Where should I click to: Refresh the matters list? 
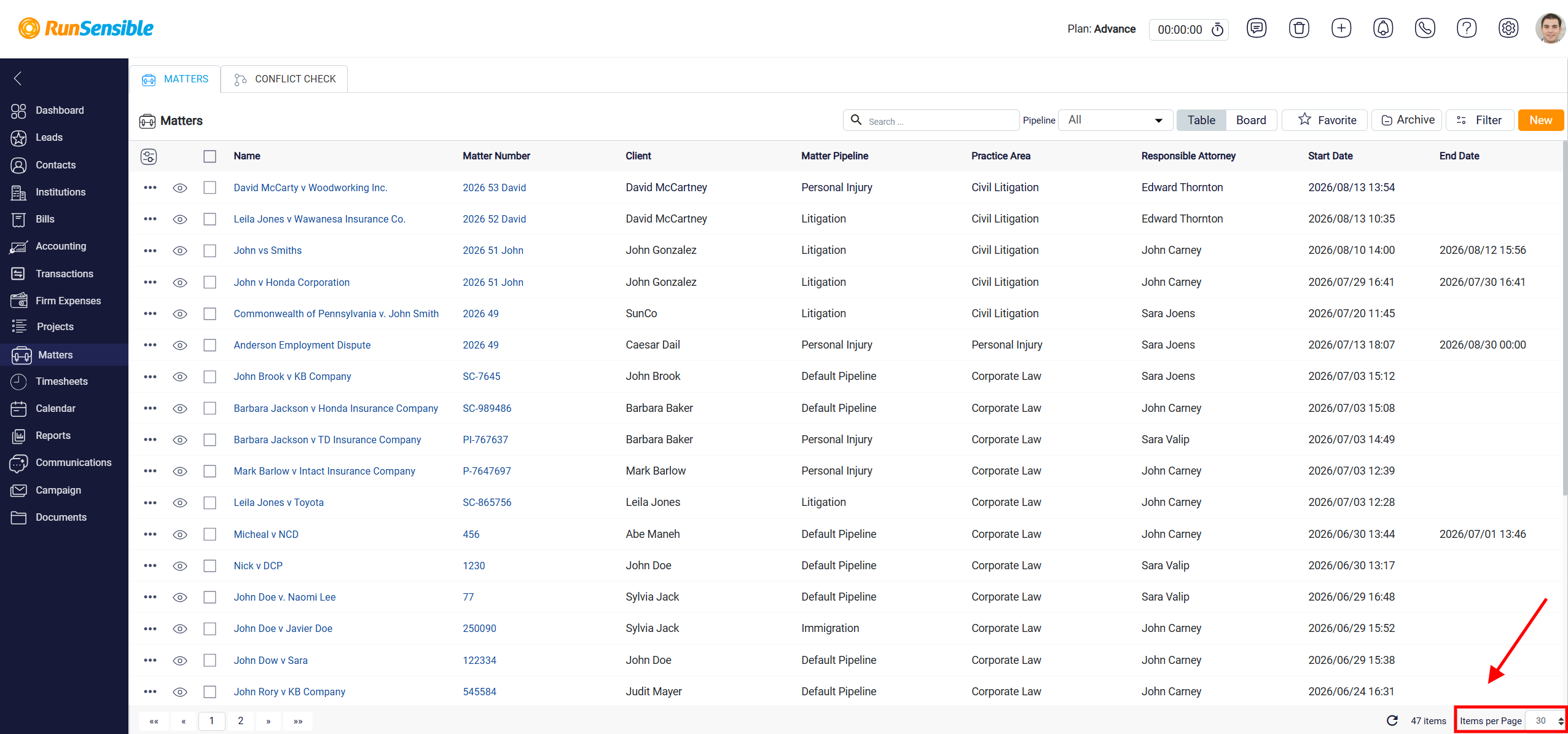point(1392,720)
